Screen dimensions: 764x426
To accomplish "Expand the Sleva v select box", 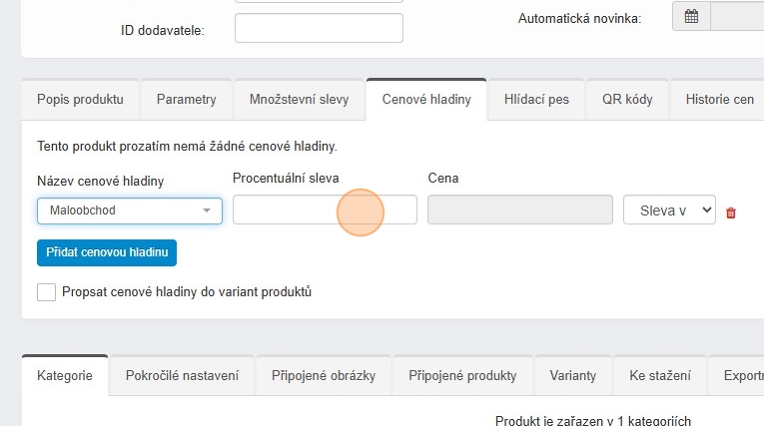I will pos(669,210).
